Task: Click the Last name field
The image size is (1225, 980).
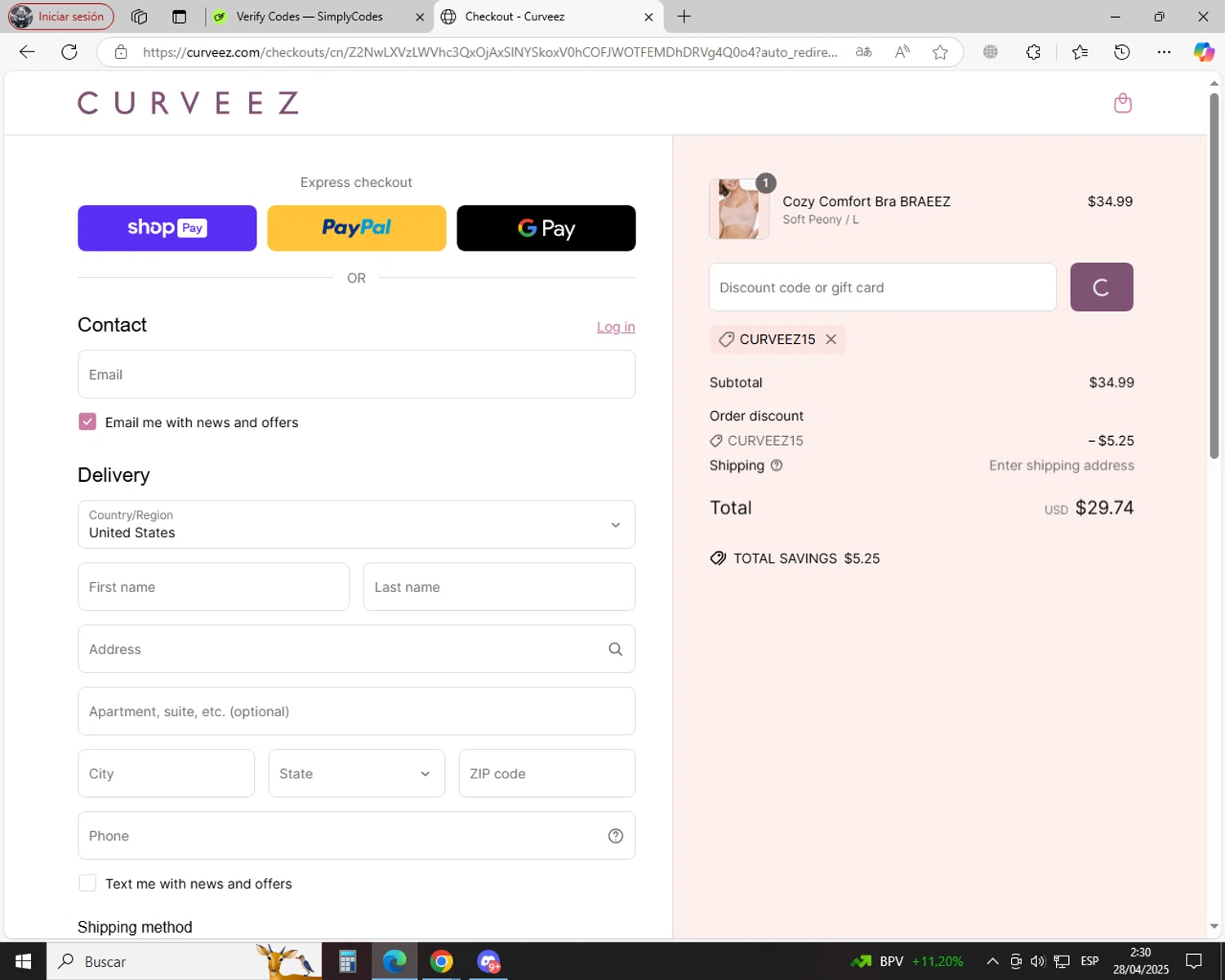Action: point(499,586)
